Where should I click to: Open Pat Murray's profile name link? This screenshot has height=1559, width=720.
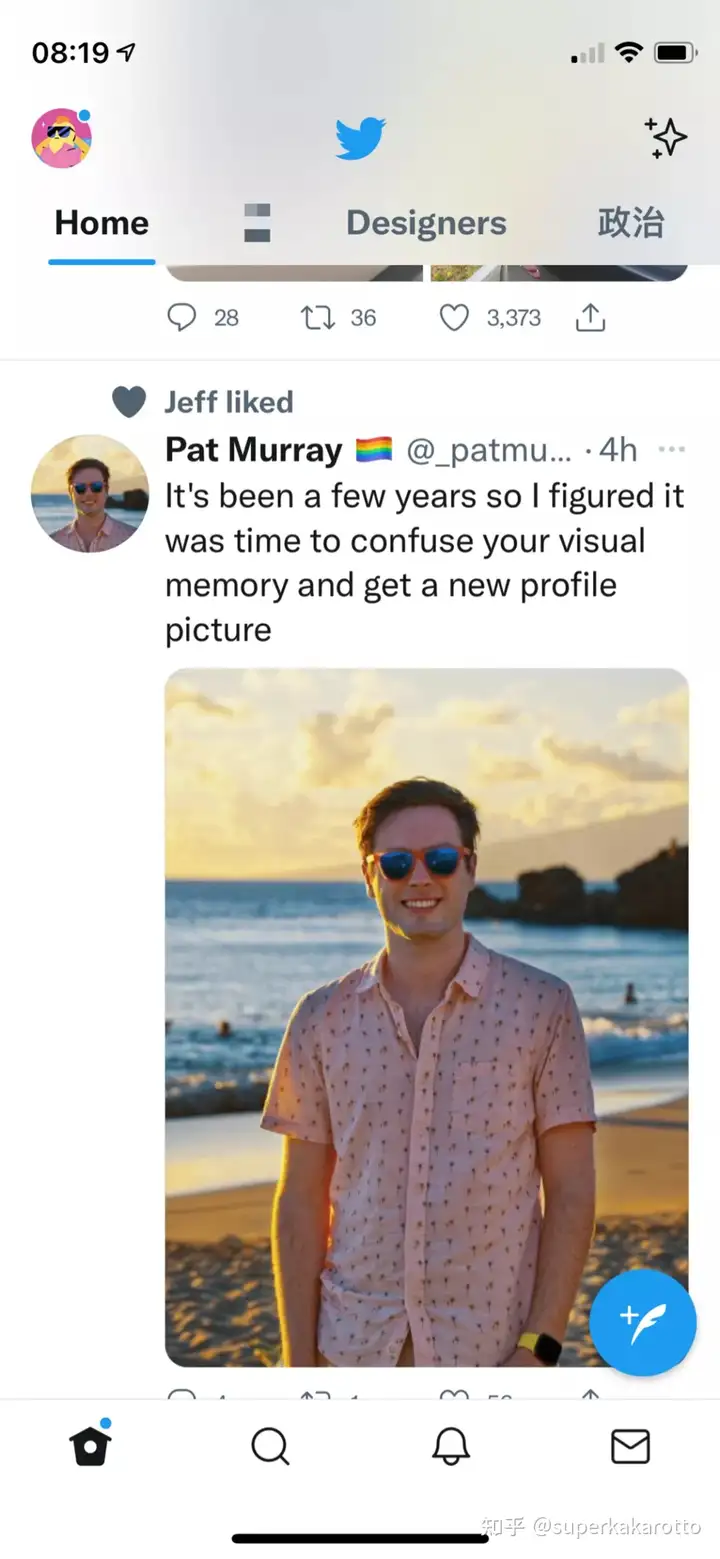click(253, 450)
